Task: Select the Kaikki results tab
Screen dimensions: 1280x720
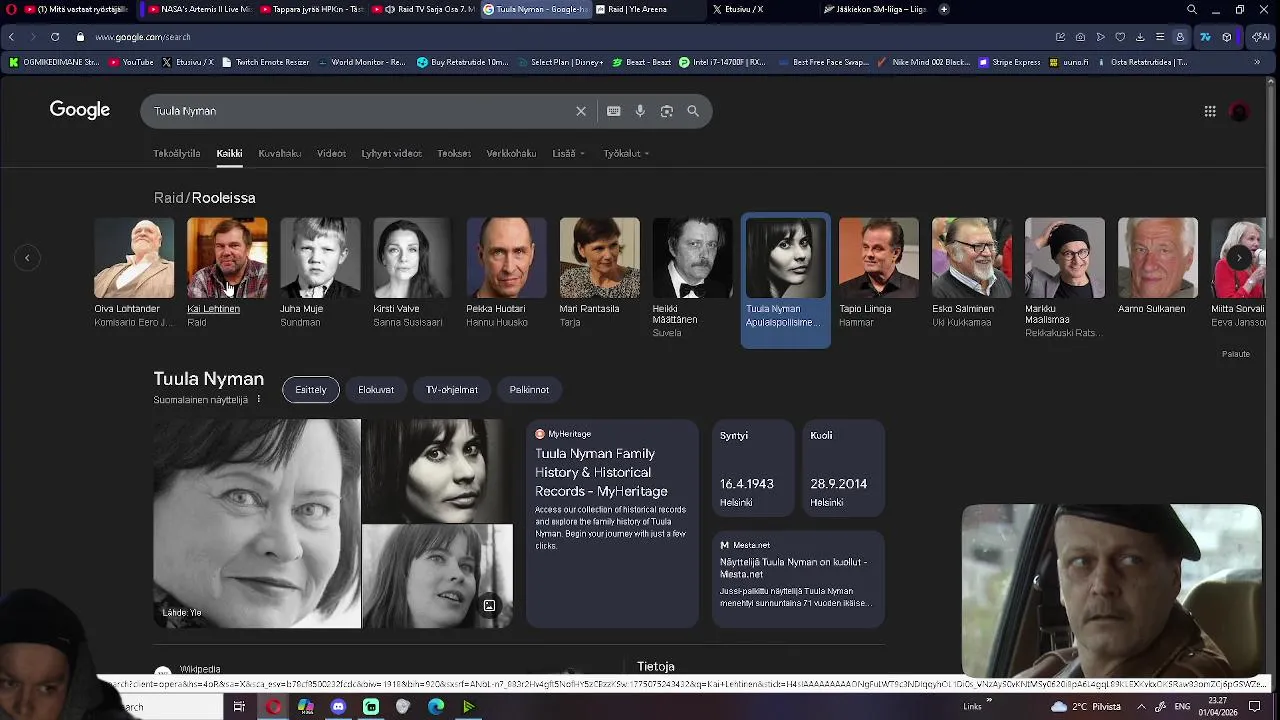Action: pyautogui.click(x=229, y=154)
